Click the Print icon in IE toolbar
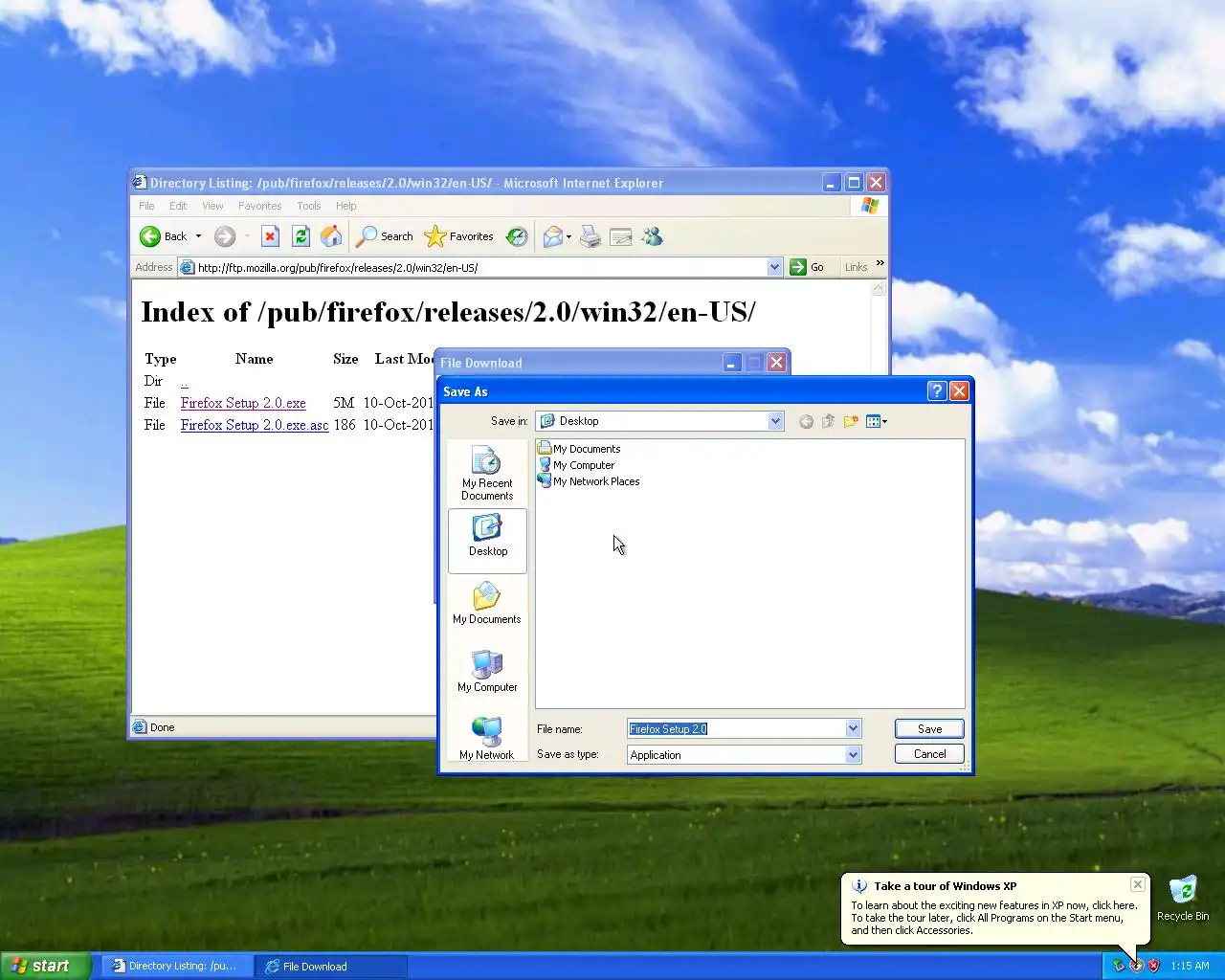Viewport: 1225px width, 980px height. coord(590,236)
